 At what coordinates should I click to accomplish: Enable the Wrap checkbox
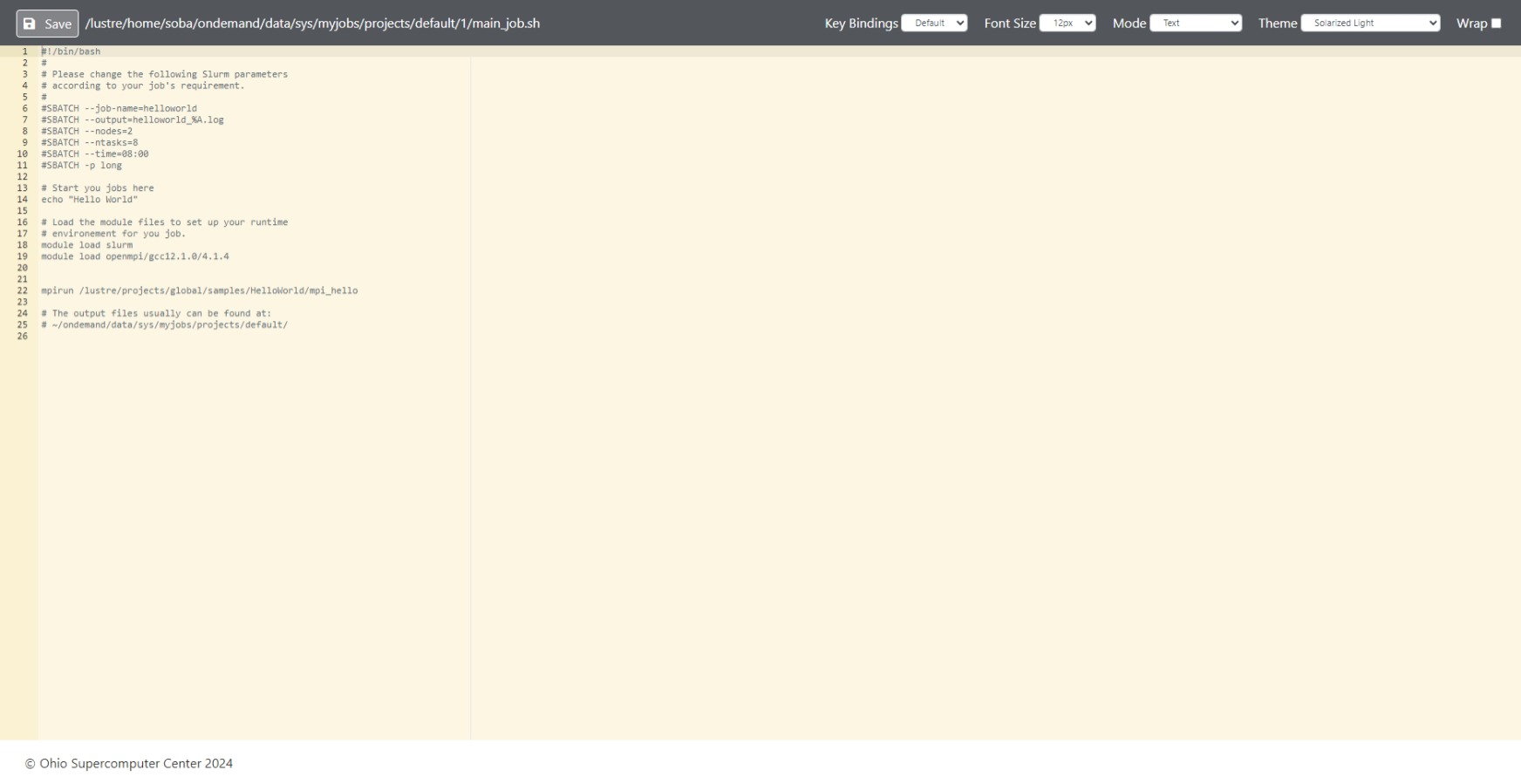pyautogui.click(x=1496, y=24)
